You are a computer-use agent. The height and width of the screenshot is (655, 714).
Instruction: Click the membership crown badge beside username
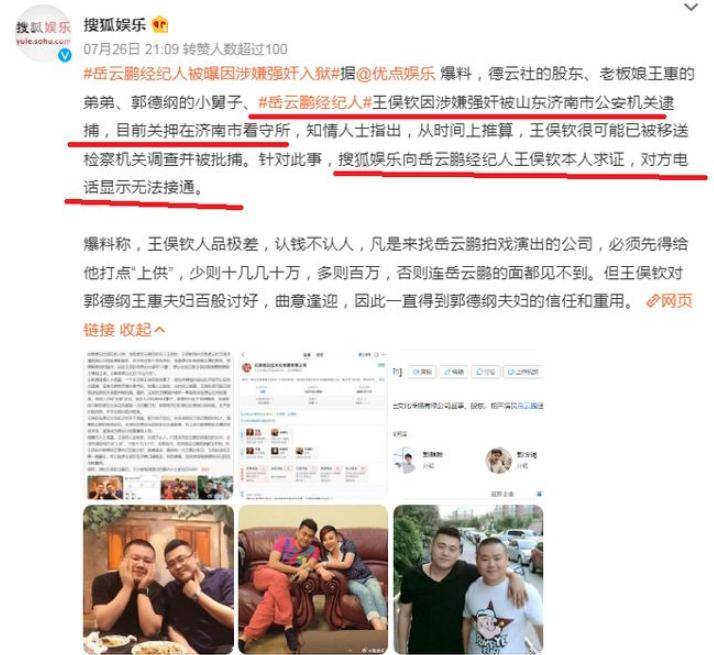coord(159,25)
